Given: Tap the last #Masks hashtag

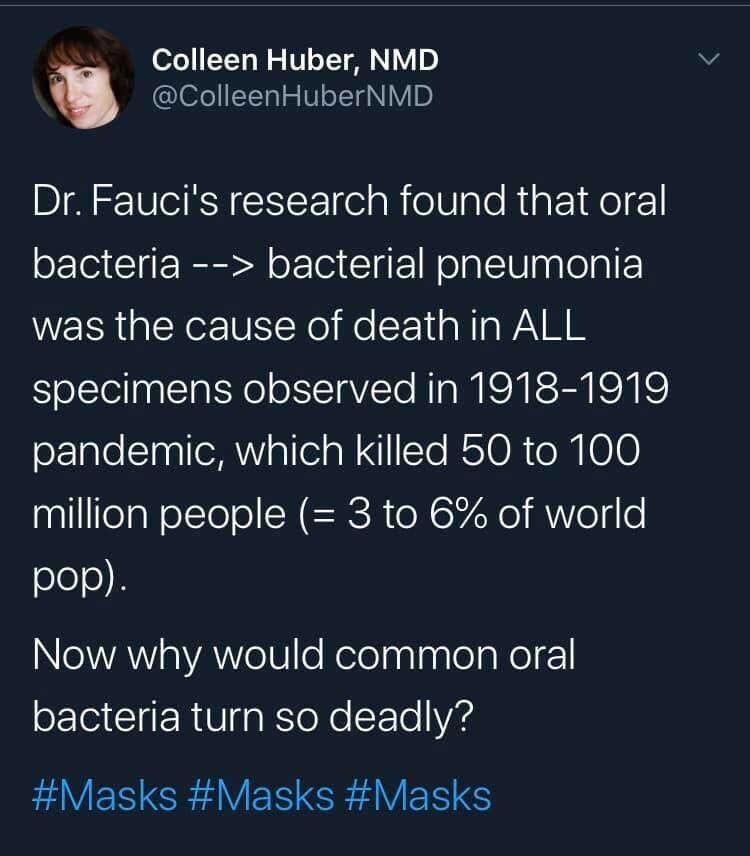Looking at the screenshot, I should click(419, 796).
